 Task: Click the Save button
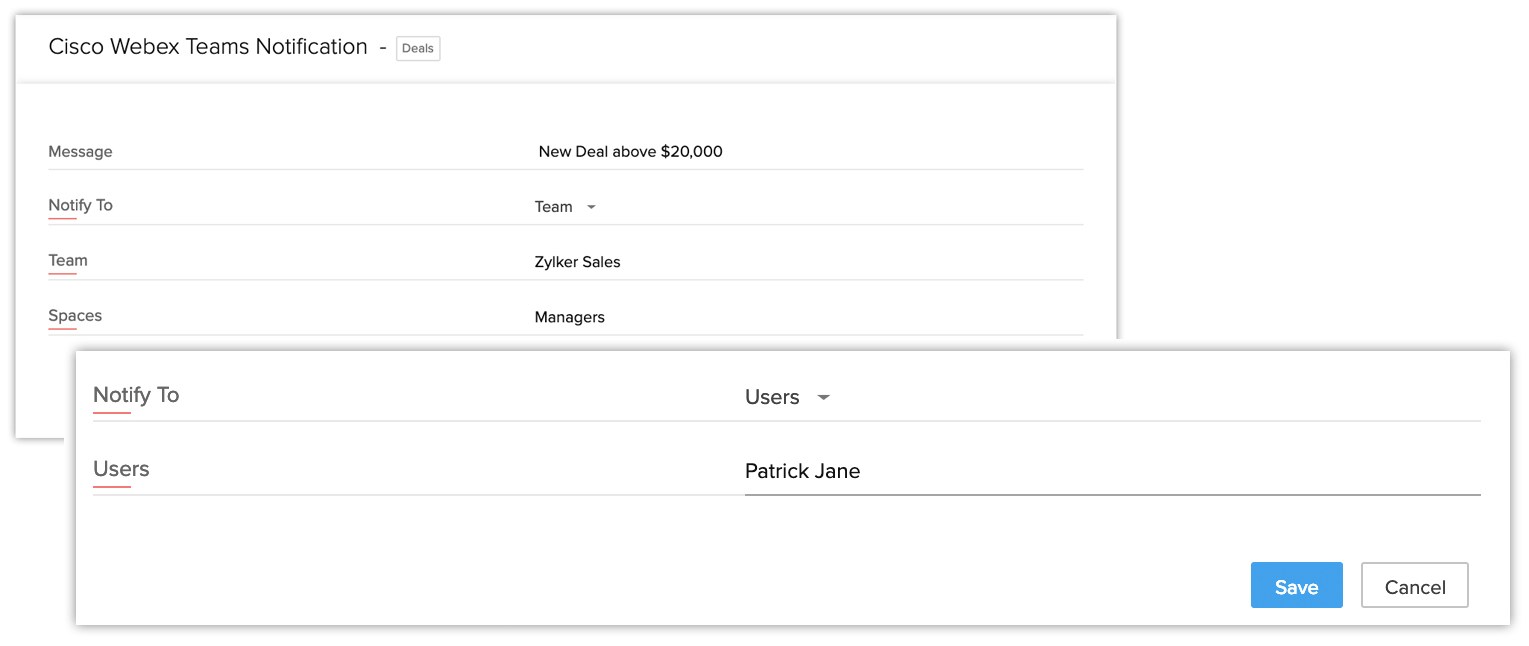[x=1296, y=586]
